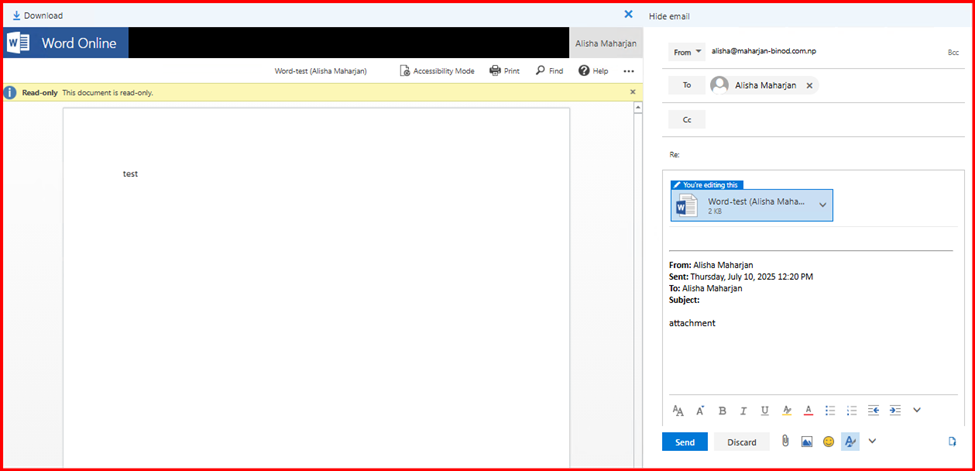
Task: Toggle the formatting options toolbar button
Action: tap(850, 441)
